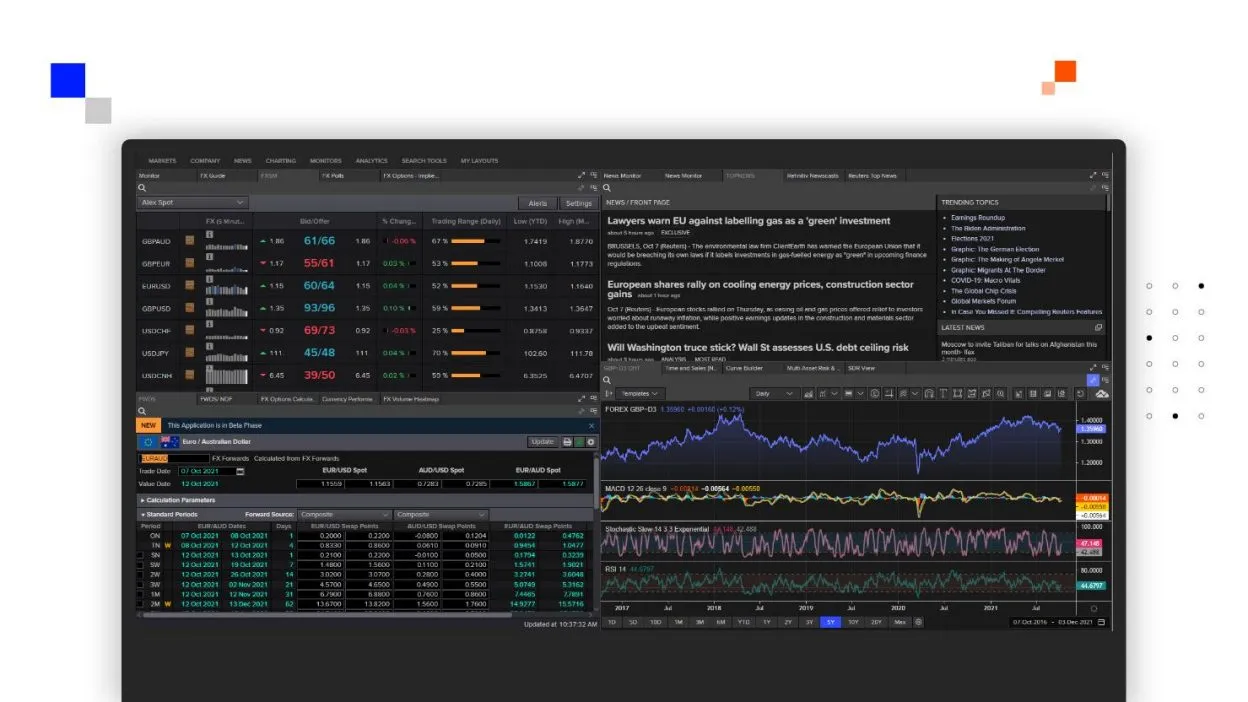Click the chart zoom magnifier tool

click(1000, 394)
